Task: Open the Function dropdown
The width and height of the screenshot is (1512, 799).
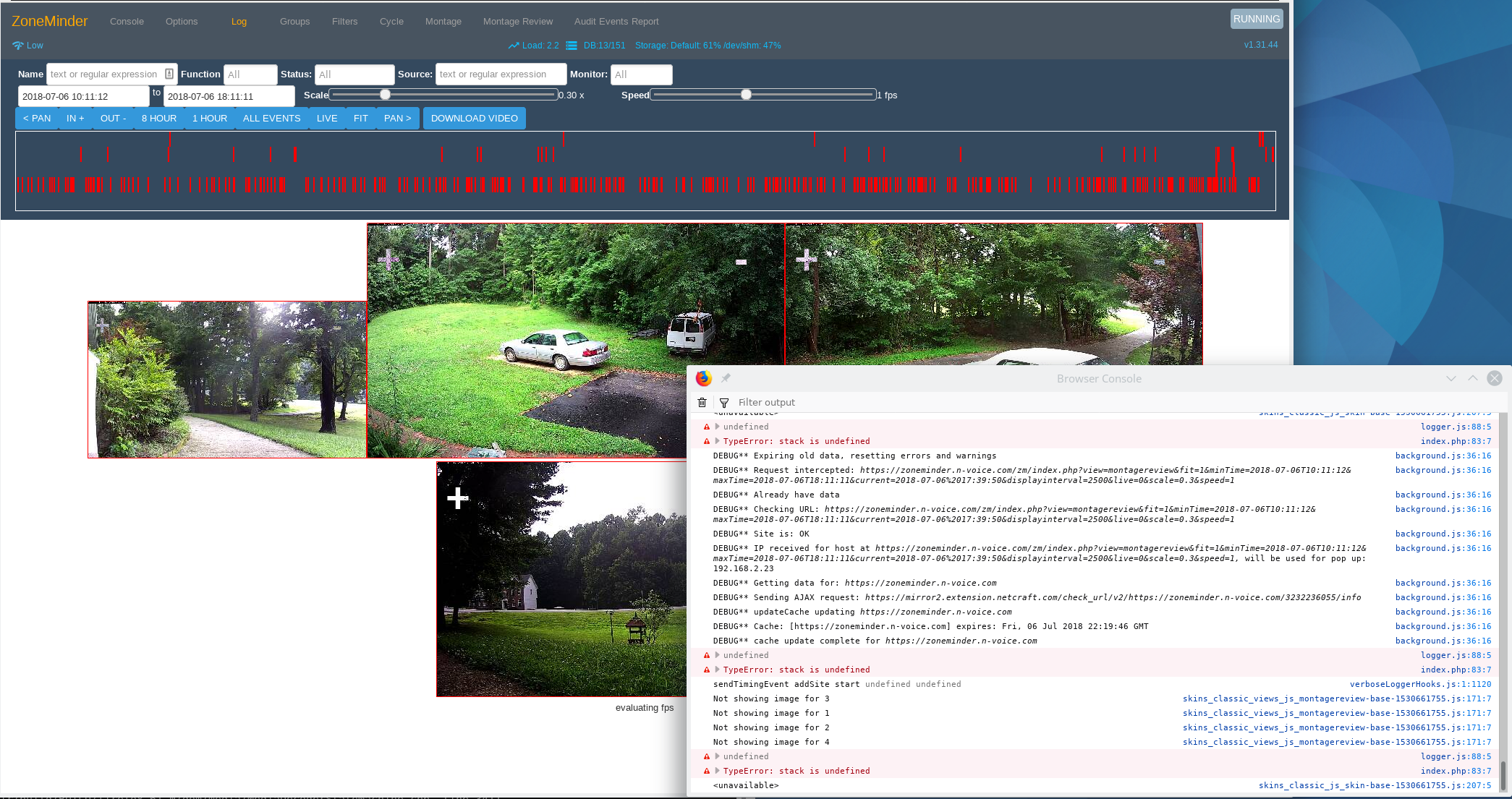Action: tap(250, 74)
